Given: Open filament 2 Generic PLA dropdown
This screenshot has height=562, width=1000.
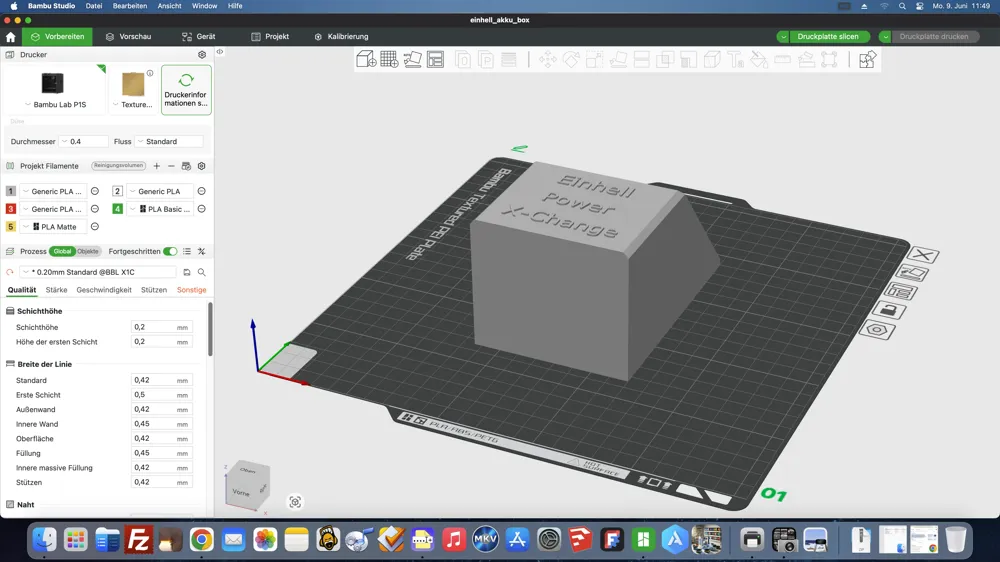Looking at the screenshot, I should point(159,191).
